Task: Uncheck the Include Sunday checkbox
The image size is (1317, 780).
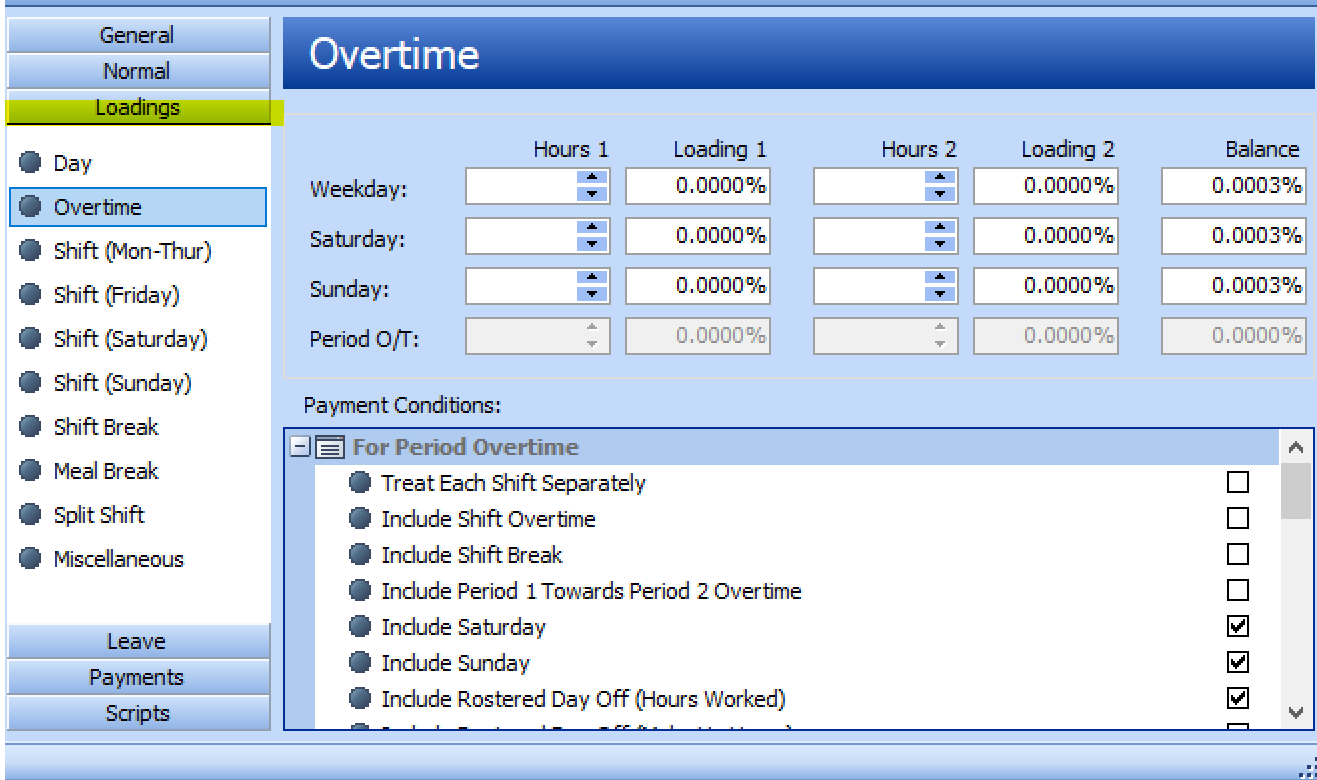Action: (x=1238, y=663)
